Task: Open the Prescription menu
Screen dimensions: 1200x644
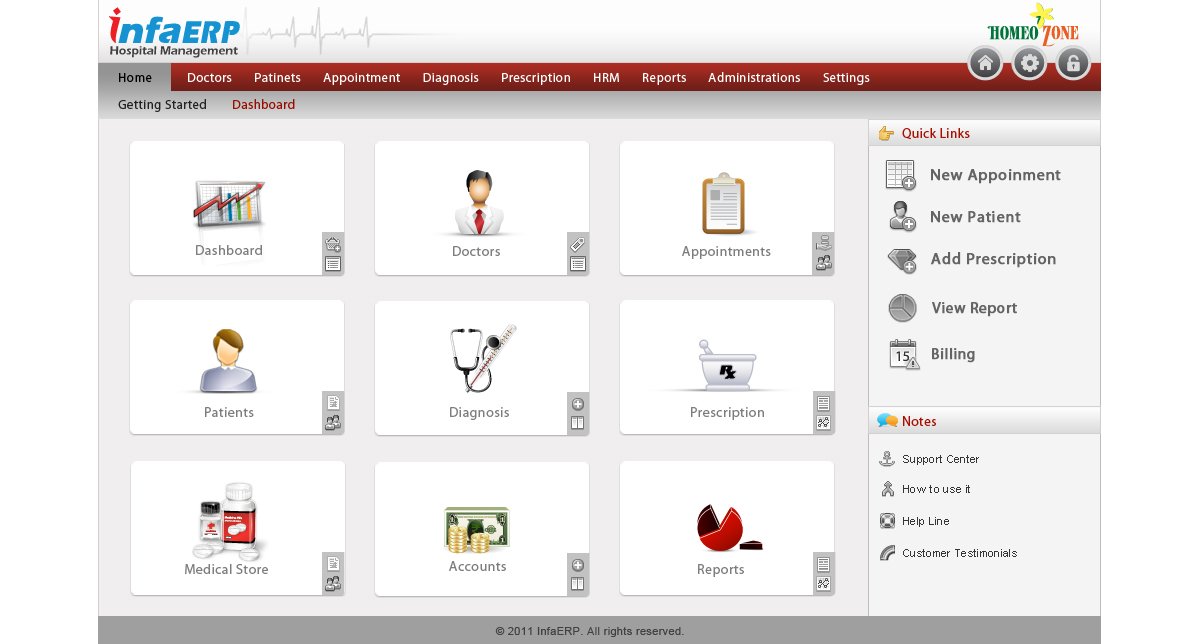Action: (535, 77)
